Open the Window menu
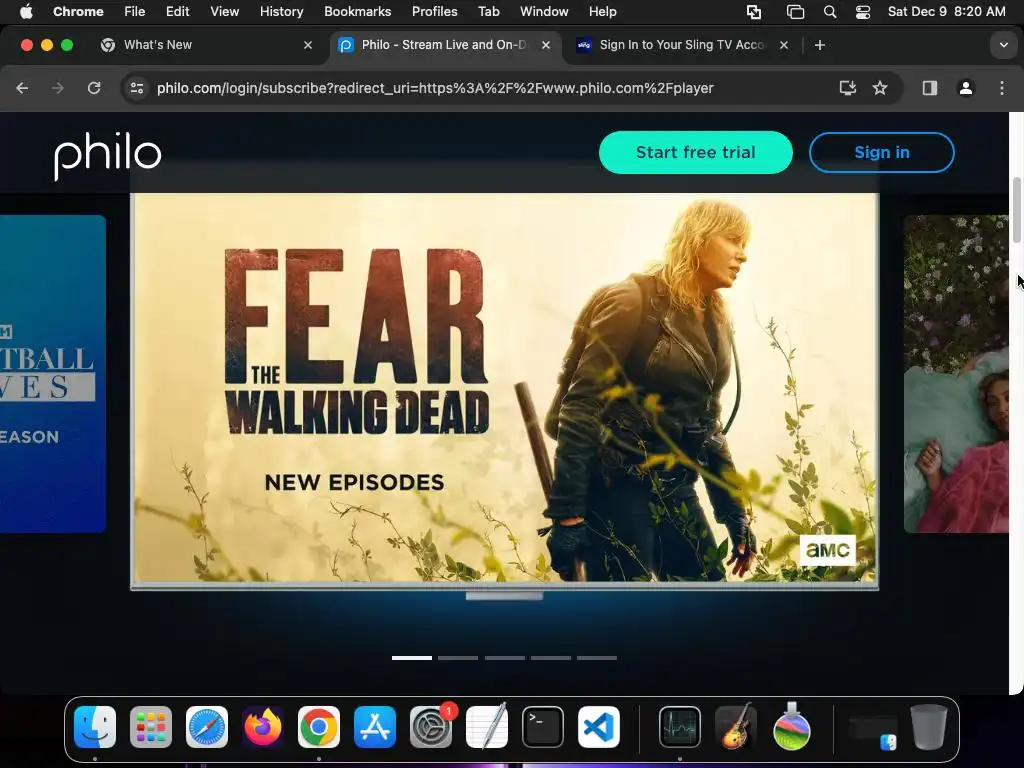The height and width of the screenshot is (768, 1024). pos(544,12)
